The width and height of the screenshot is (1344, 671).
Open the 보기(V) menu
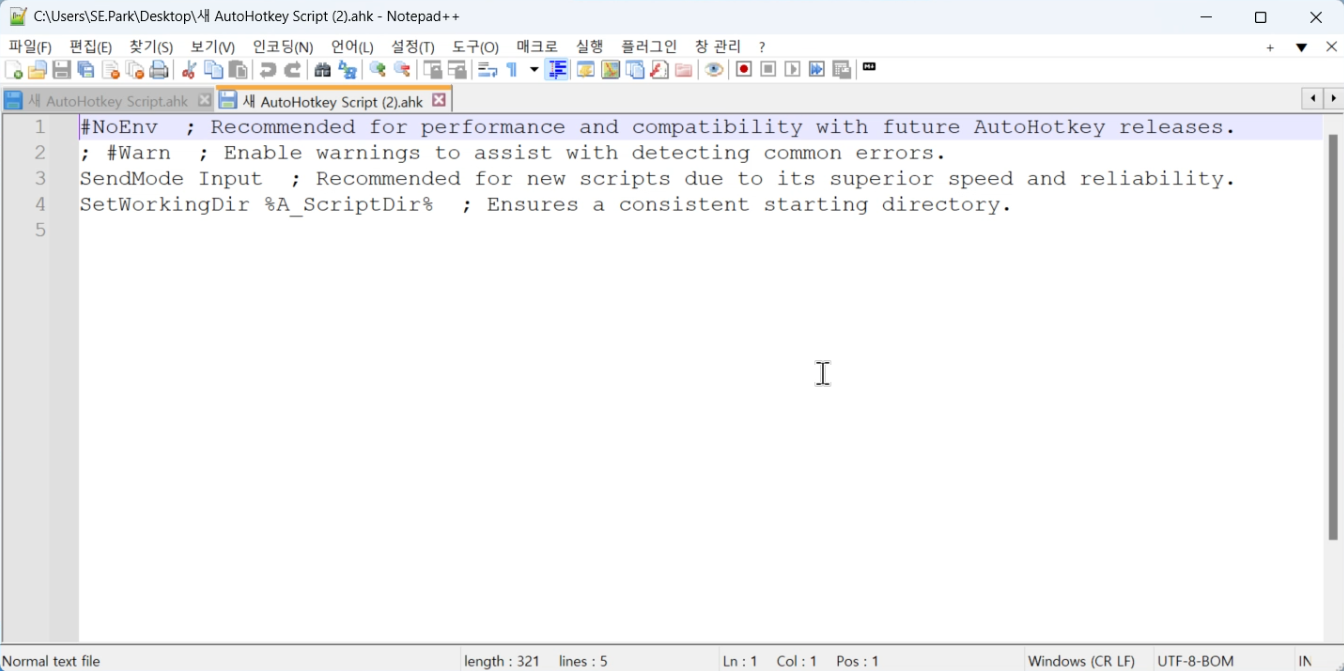click(213, 47)
